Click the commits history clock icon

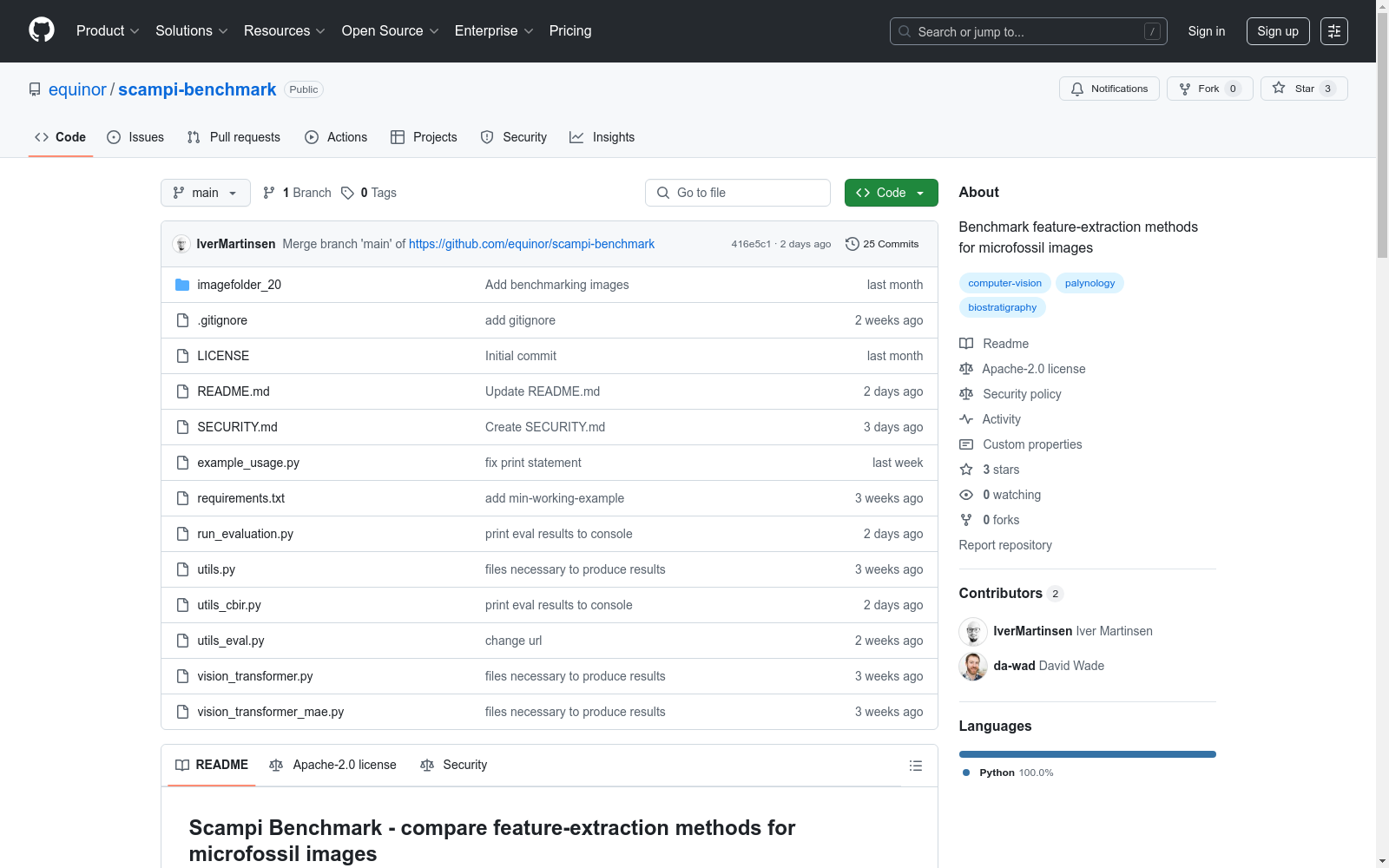tap(852, 244)
